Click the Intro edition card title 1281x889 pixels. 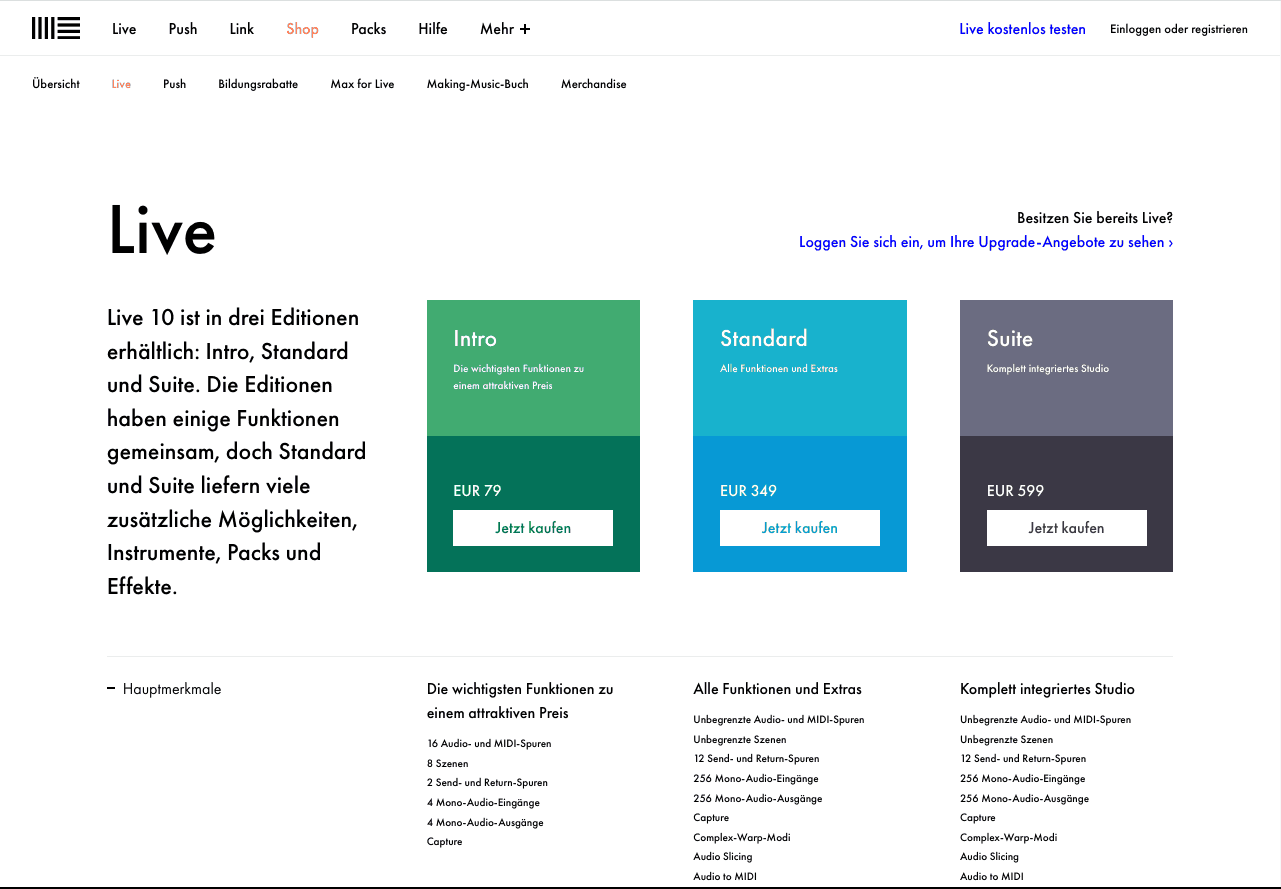point(475,338)
